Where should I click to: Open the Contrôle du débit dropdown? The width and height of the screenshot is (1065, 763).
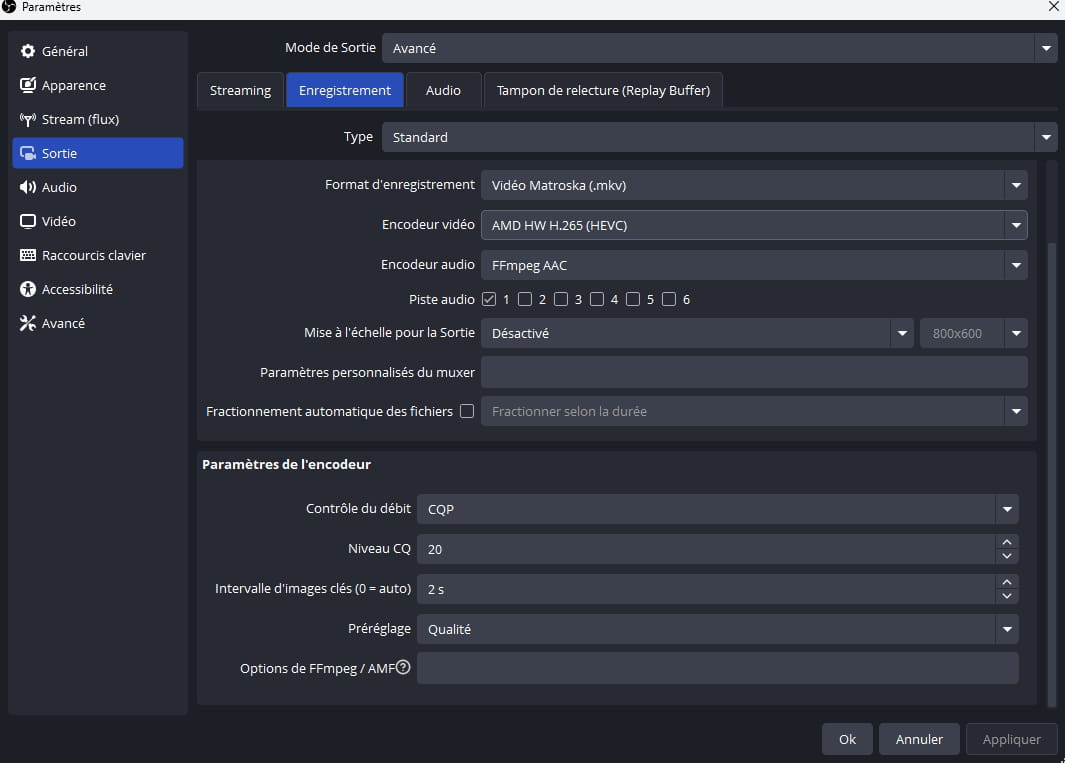pyautogui.click(x=717, y=509)
